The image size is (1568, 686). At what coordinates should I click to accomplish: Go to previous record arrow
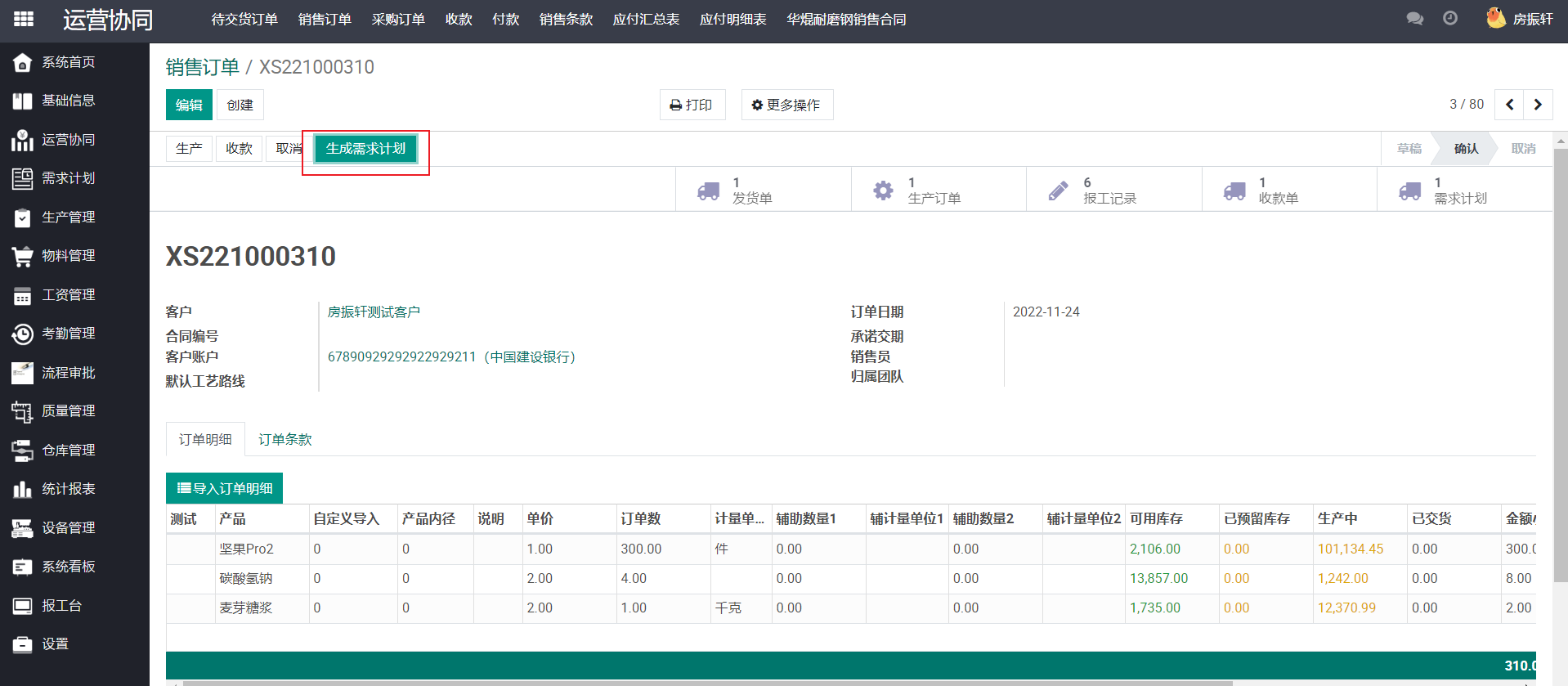1509,105
